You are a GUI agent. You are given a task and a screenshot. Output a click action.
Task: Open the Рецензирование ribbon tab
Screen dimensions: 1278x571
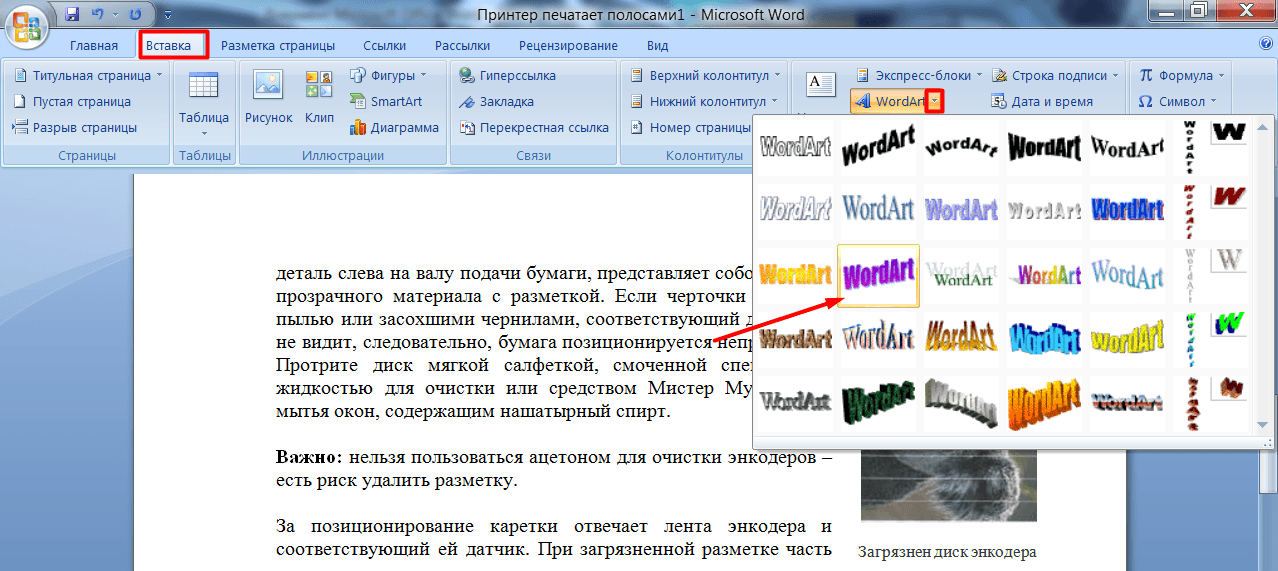pyautogui.click(x=568, y=45)
